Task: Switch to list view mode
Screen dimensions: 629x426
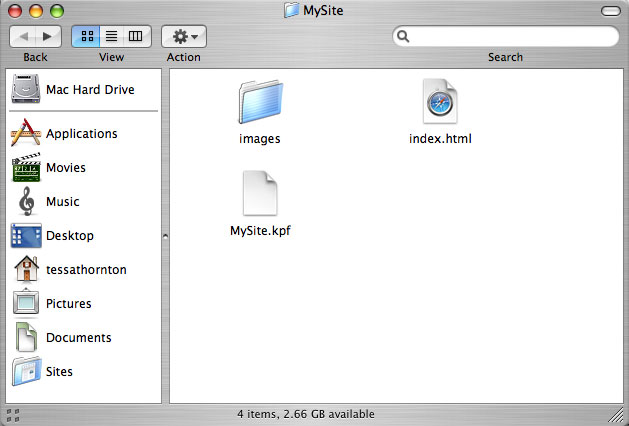Action: coord(112,37)
